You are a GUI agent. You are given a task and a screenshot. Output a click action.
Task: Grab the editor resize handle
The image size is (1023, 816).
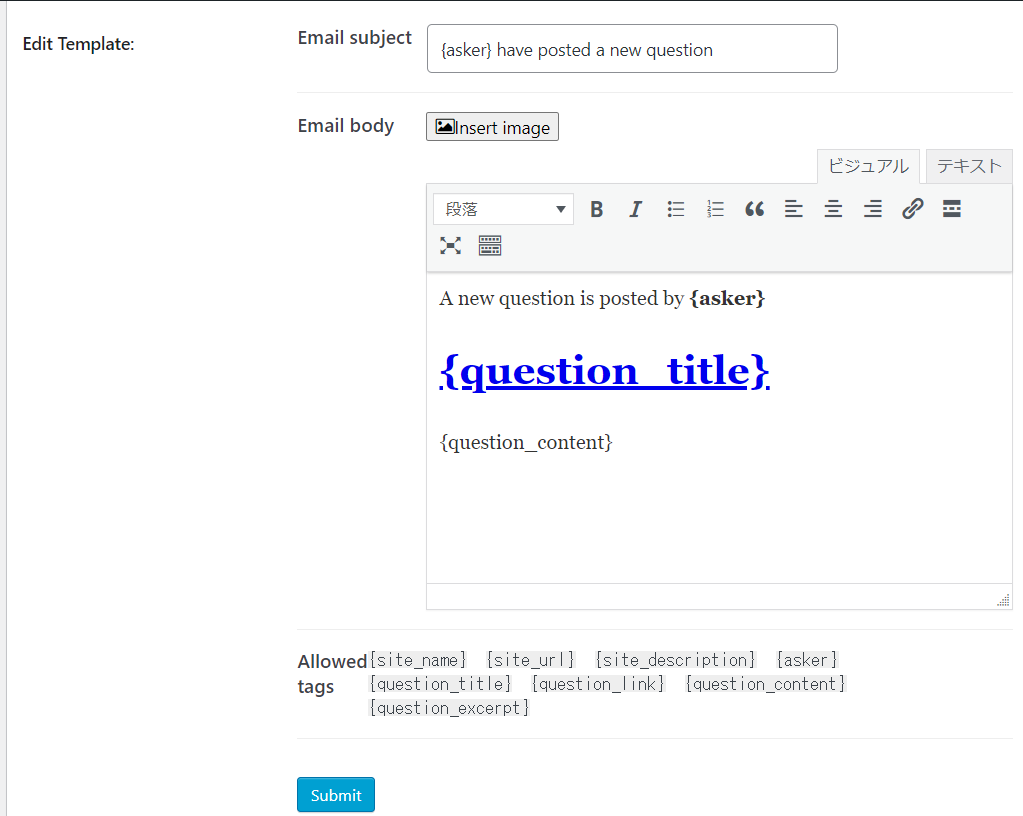pyautogui.click(x=1003, y=600)
